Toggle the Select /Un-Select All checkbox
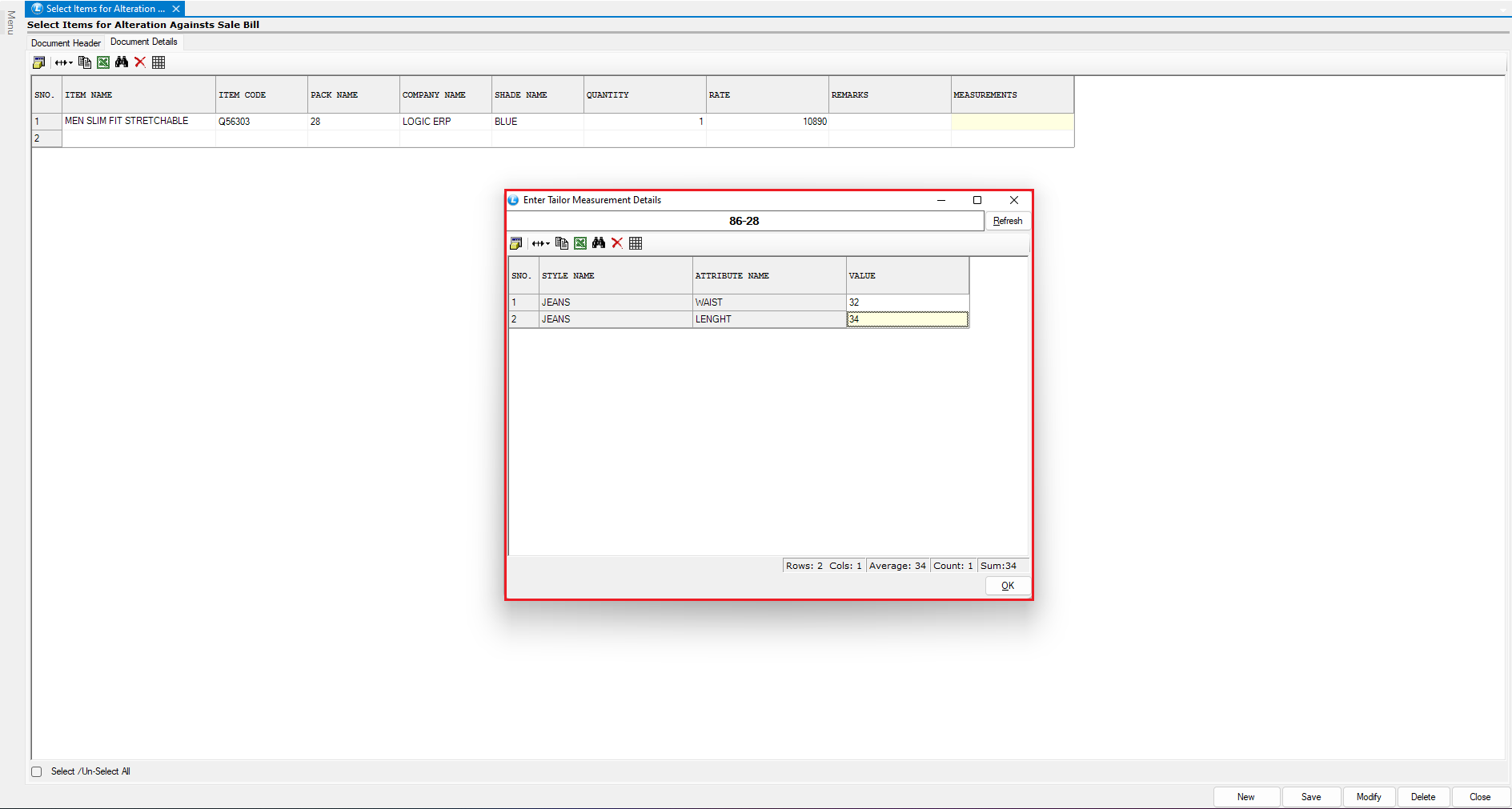1512x809 pixels. (x=37, y=771)
